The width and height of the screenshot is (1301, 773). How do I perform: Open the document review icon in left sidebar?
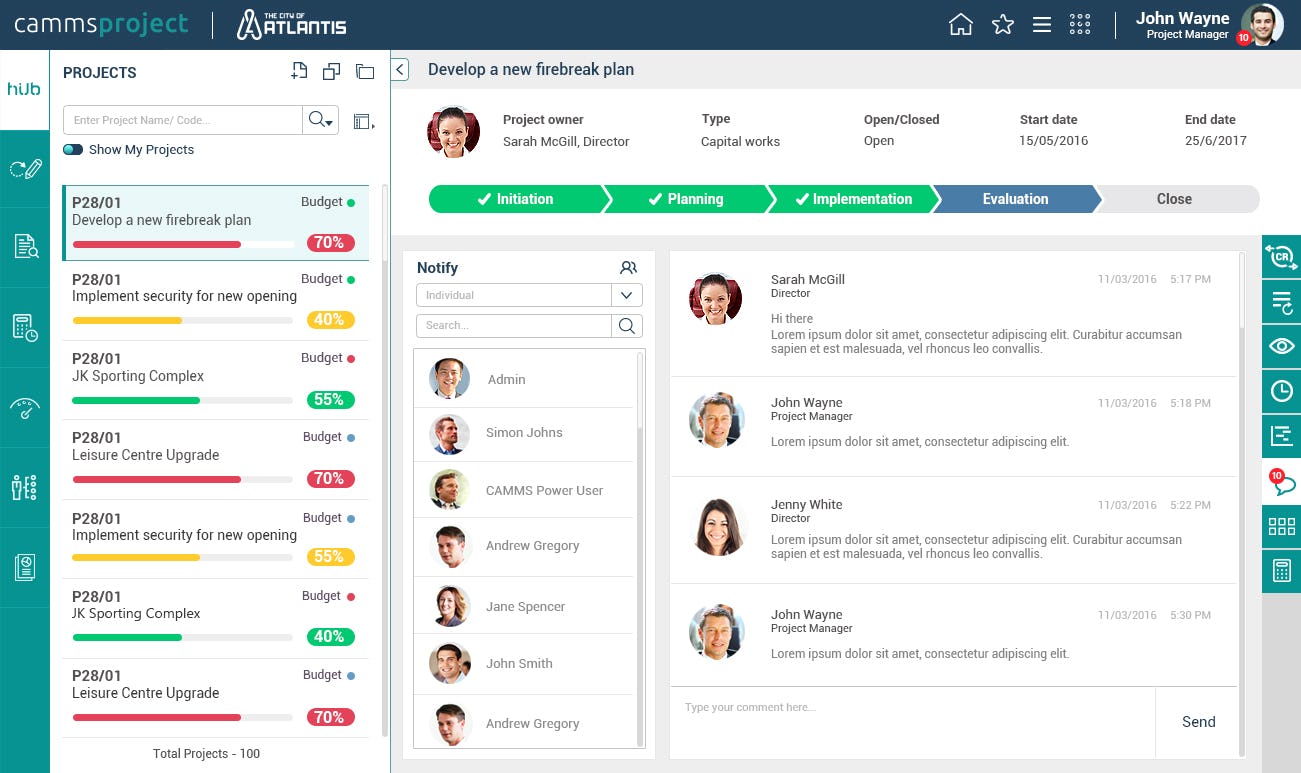click(x=23, y=246)
